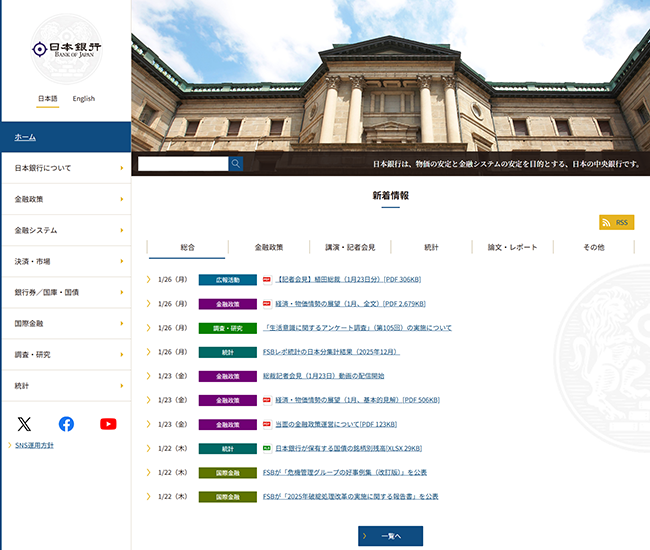The width and height of the screenshot is (650, 550).
Task: Switch to the 統計 news tab
Action: (x=431, y=247)
